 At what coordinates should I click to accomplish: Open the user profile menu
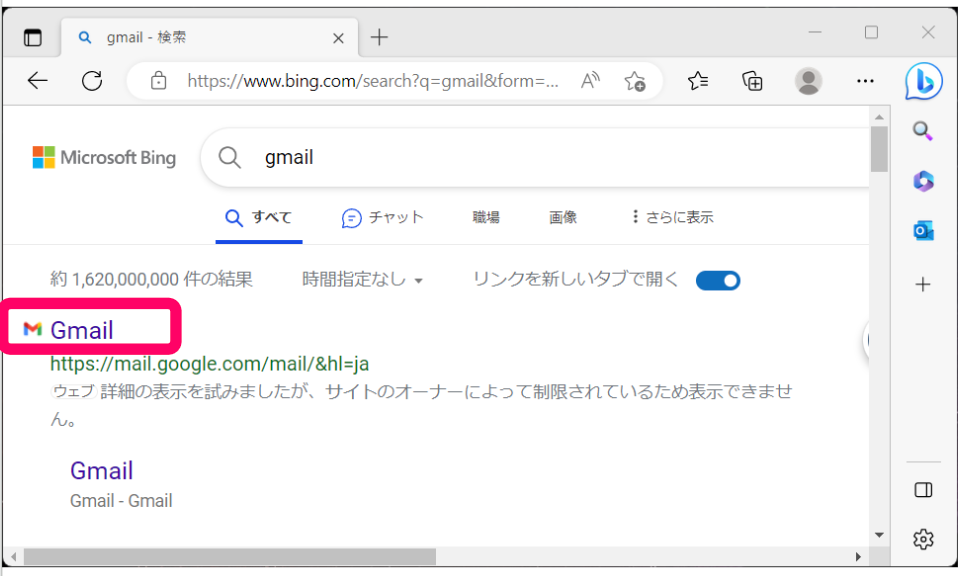click(808, 81)
